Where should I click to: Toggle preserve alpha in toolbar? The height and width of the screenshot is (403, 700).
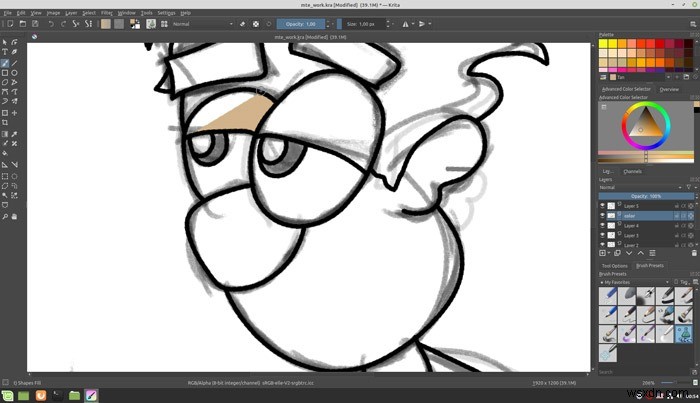(x=256, y=24)
